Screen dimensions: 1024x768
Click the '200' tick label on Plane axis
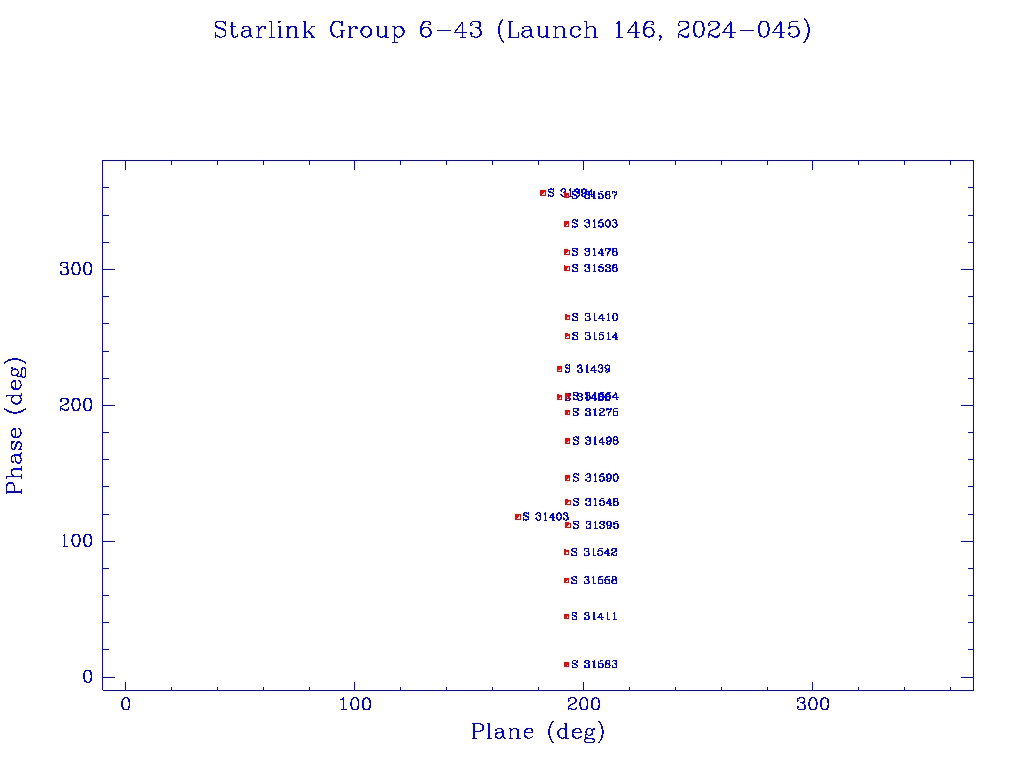click(x=583, y=704)
